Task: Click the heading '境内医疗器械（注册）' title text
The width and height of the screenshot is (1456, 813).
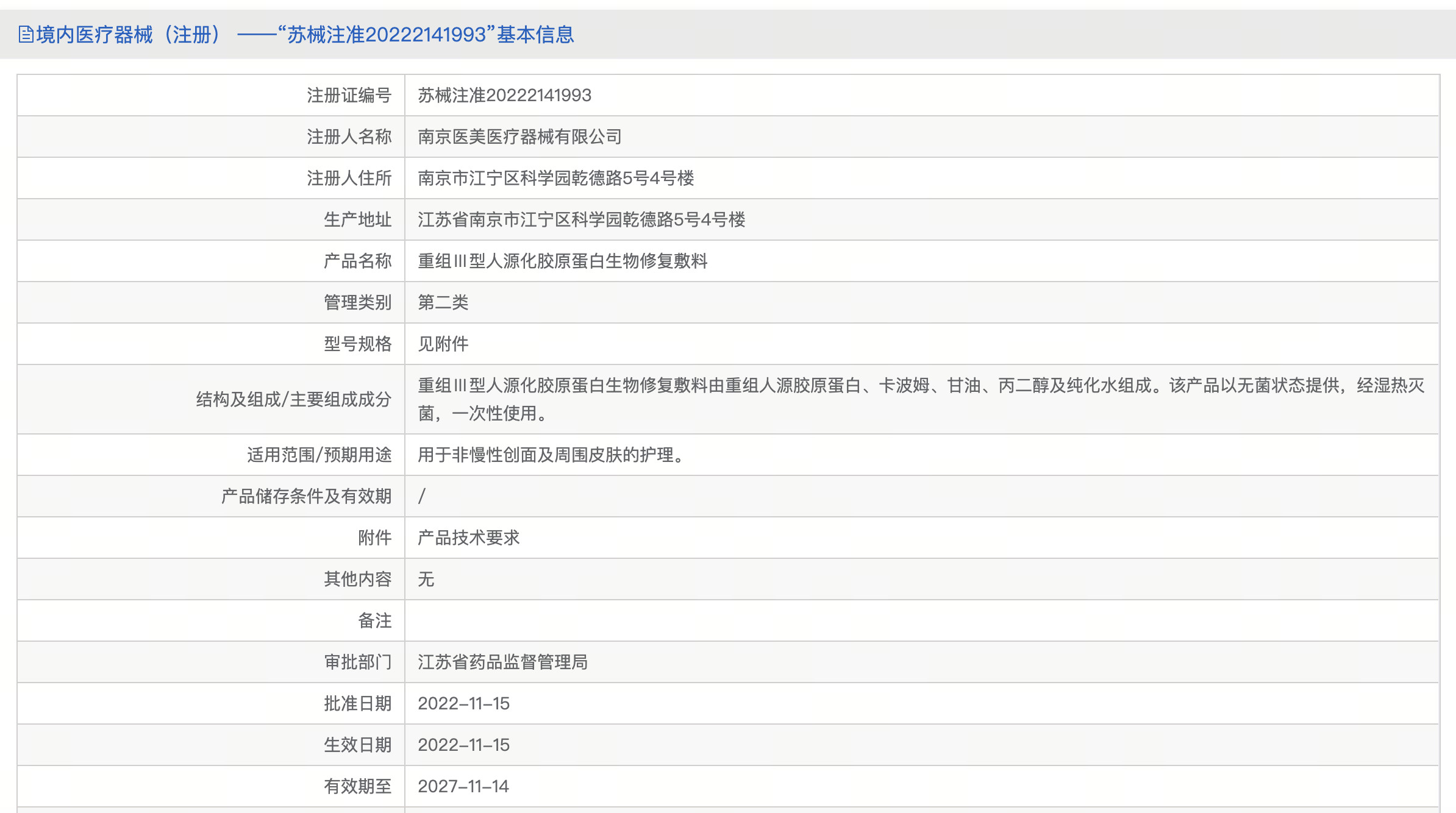Action: [x=129, y=35]
